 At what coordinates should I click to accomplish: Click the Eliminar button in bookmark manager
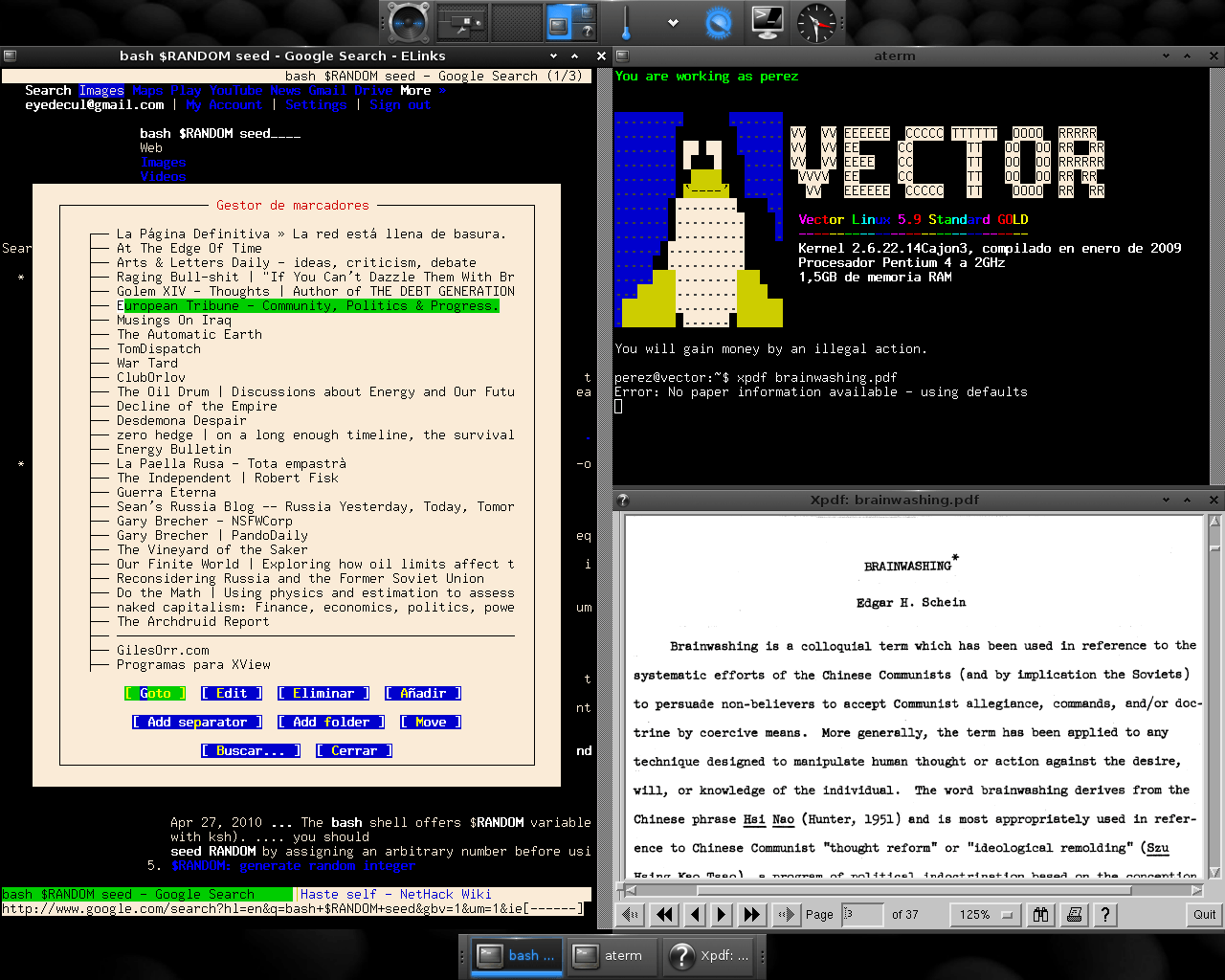click(x=323, y=694)
